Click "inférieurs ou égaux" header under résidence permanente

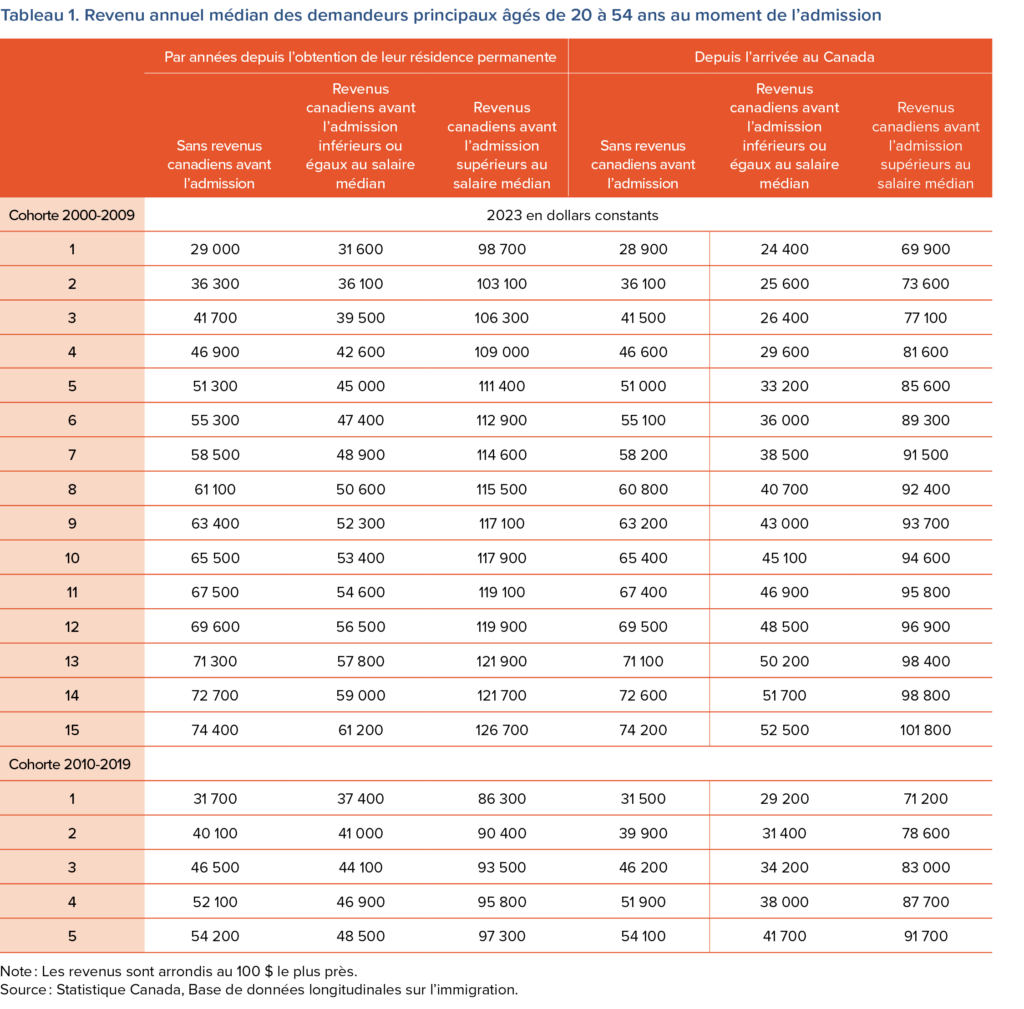[x=360, y=136]
